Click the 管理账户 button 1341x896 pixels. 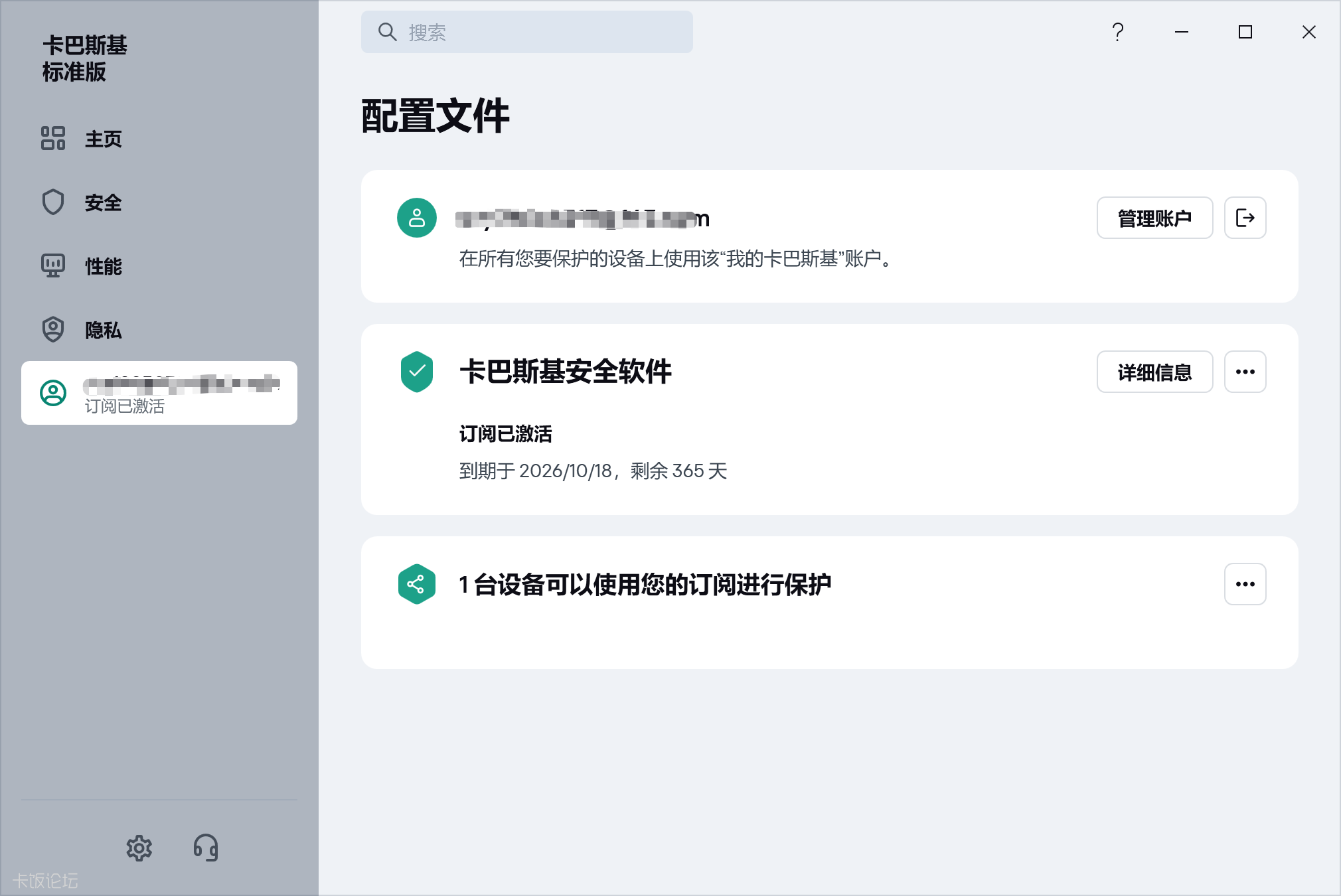click(1154, 218)
